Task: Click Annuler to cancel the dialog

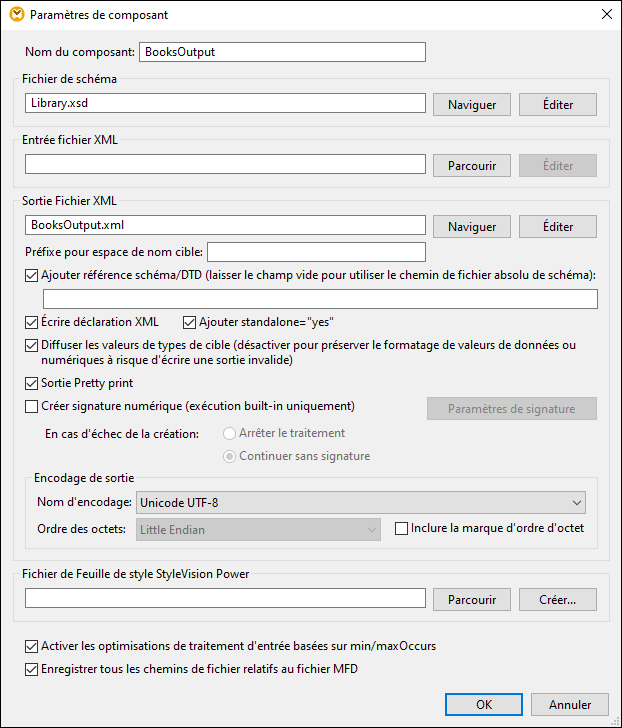Action: click(x=570, y=704)
